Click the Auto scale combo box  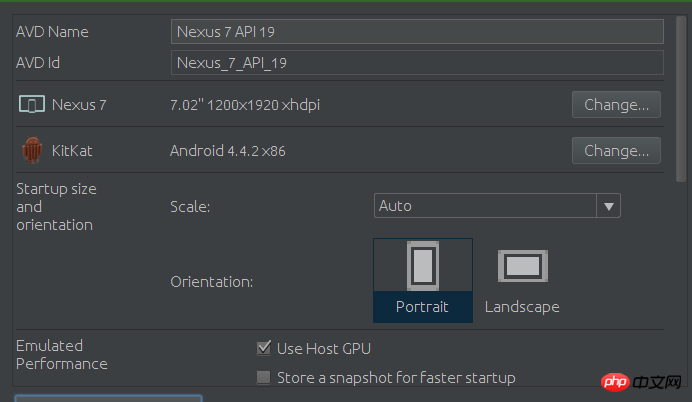pyautogui.click(x=497, y=206)
